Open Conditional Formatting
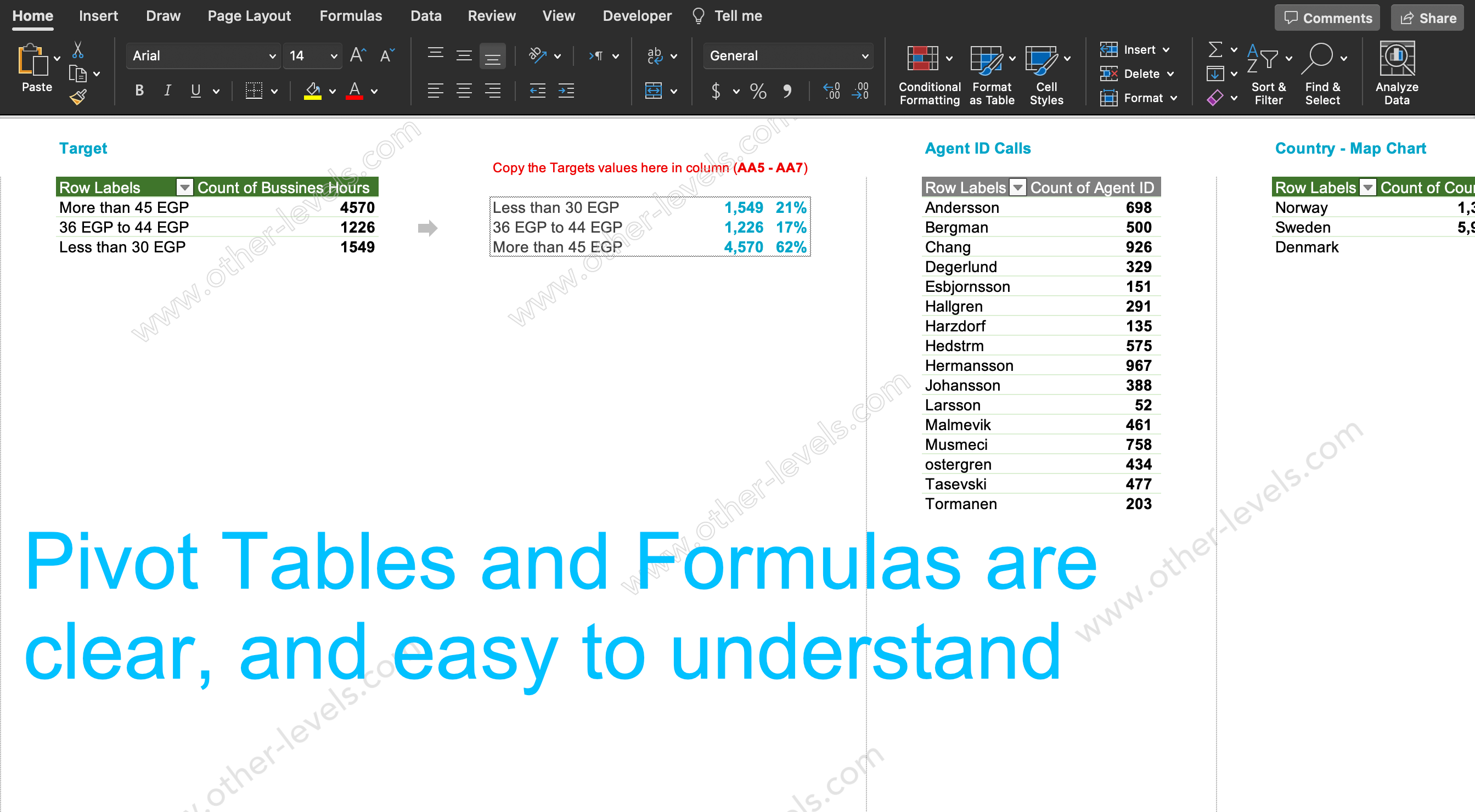This screenshot has height=812, width=1475. coord(929,75)
